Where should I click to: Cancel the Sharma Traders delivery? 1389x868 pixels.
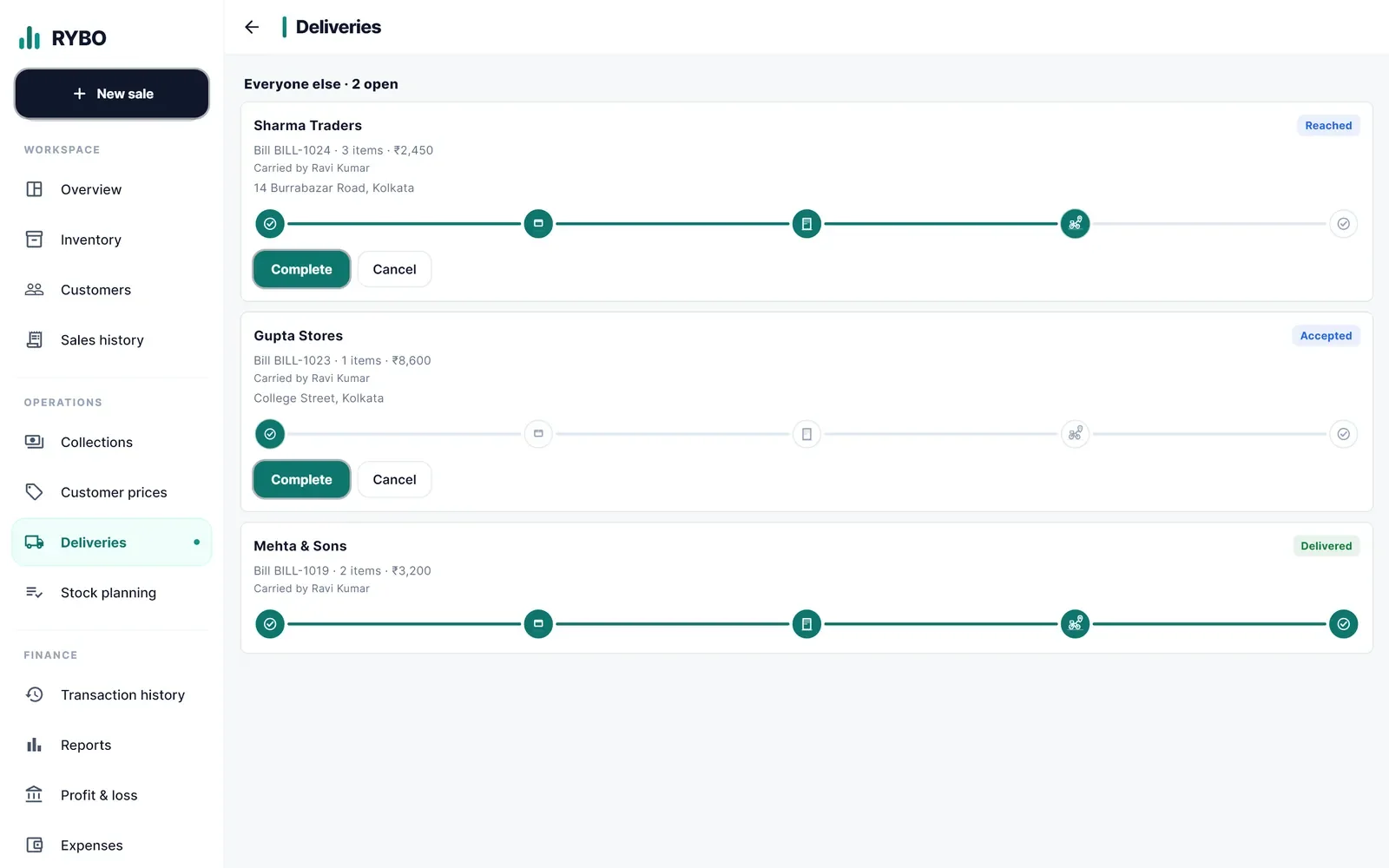point(394,269)
